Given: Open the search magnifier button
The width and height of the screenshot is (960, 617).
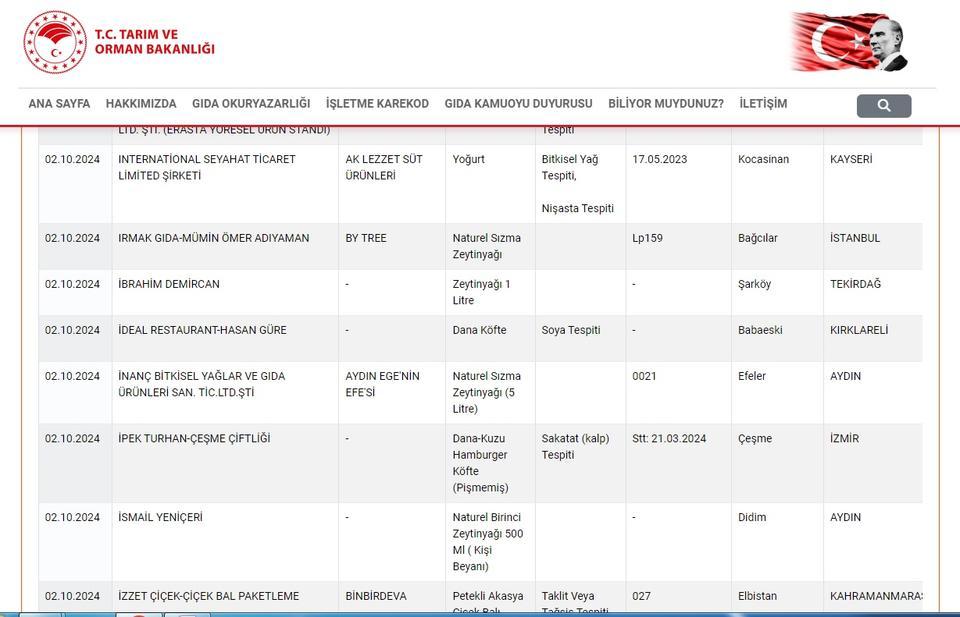Looking at the screenshot, I should click(x=883, y=105).
